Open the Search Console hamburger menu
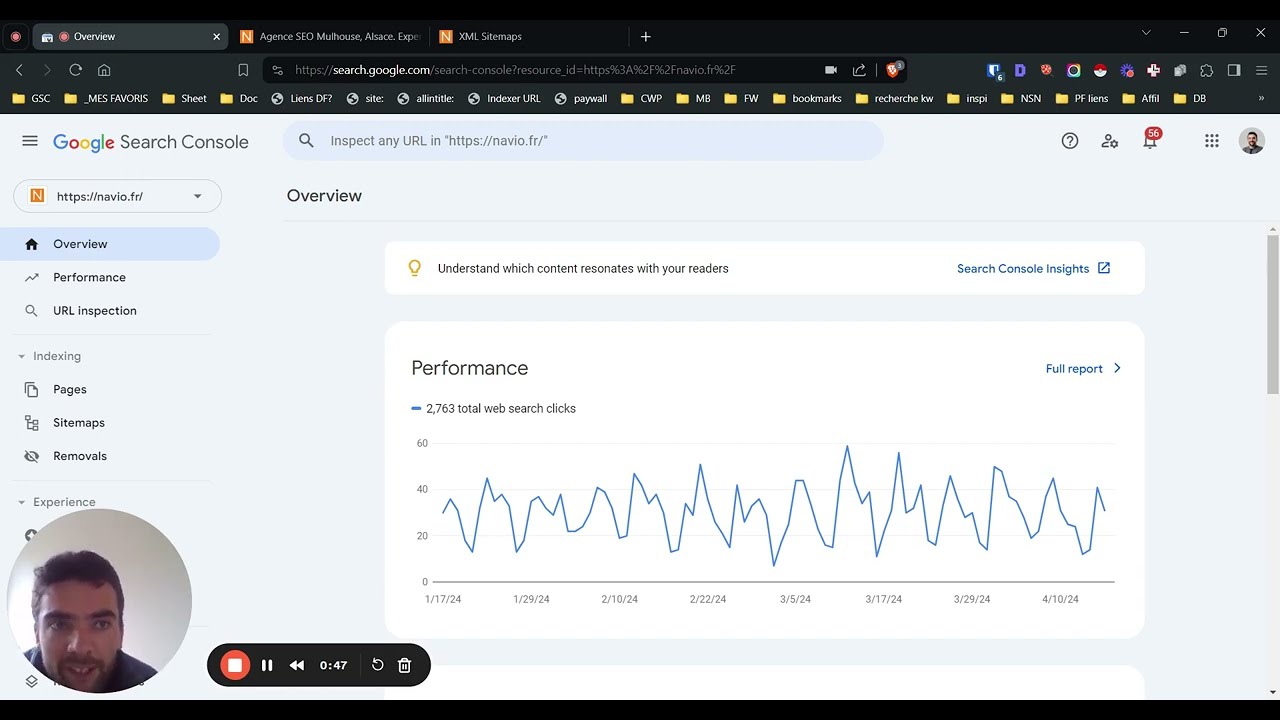The height and width of the screenshot is (720, 1280). tap(30, 141)
